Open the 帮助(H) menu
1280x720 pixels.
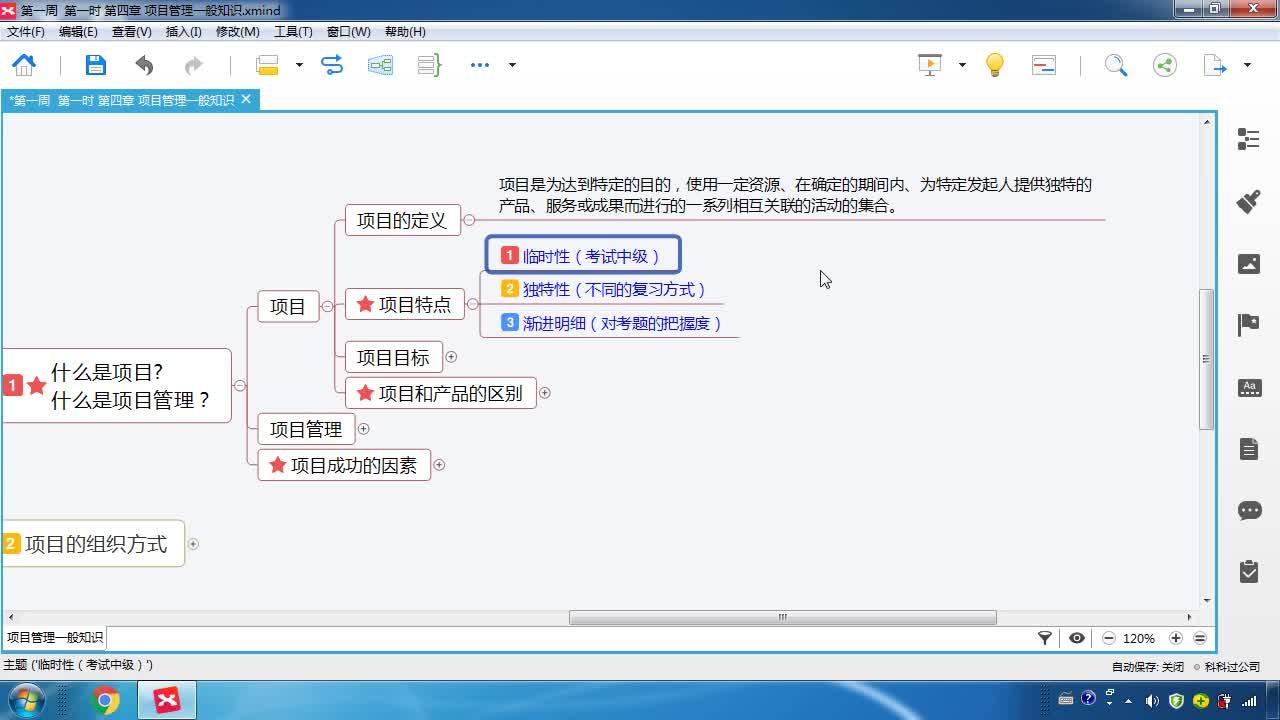[405, 32]
